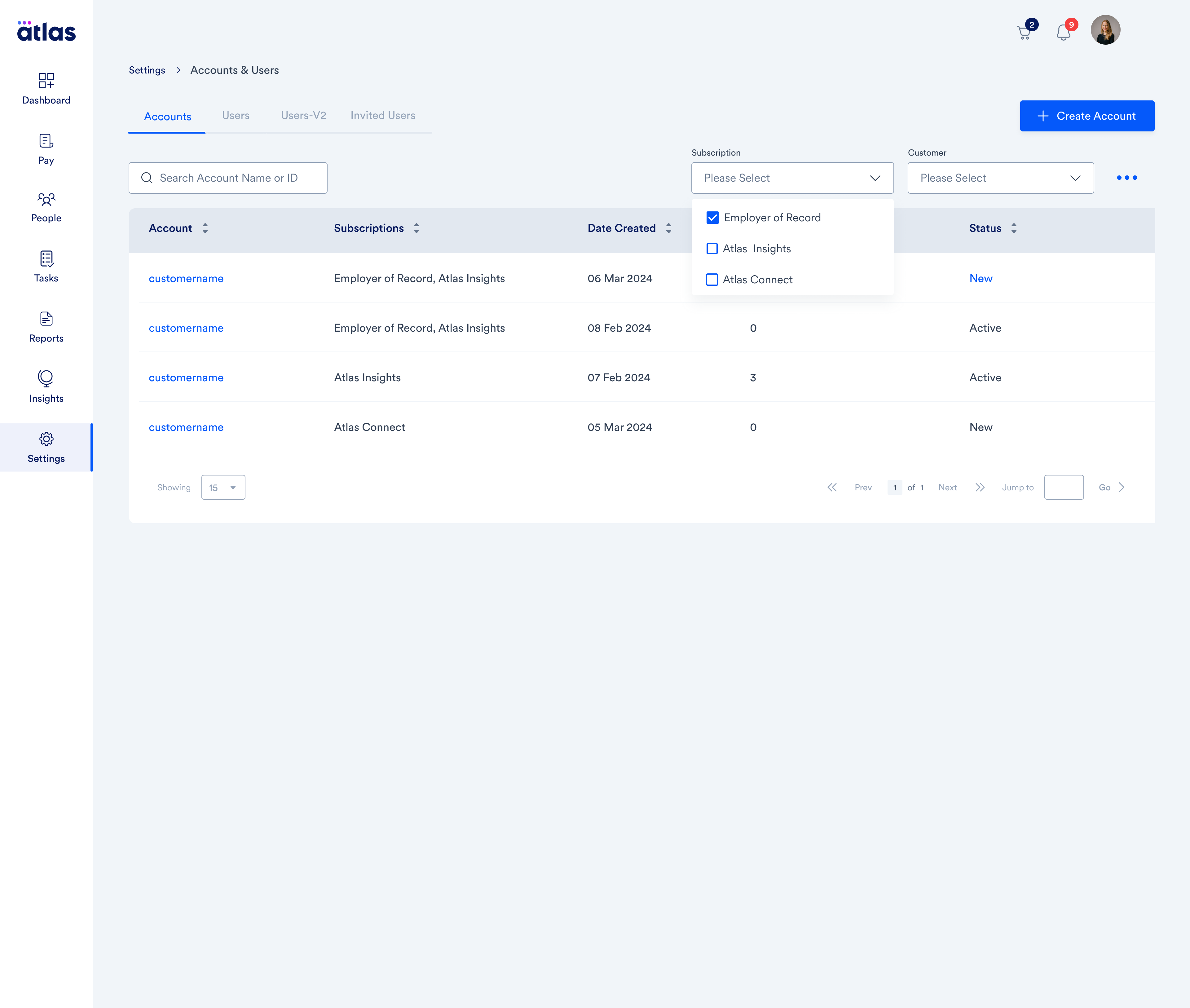Sort by Status column arrows
Viewport: 1190px width, 1008px height.
point(1013,228)
